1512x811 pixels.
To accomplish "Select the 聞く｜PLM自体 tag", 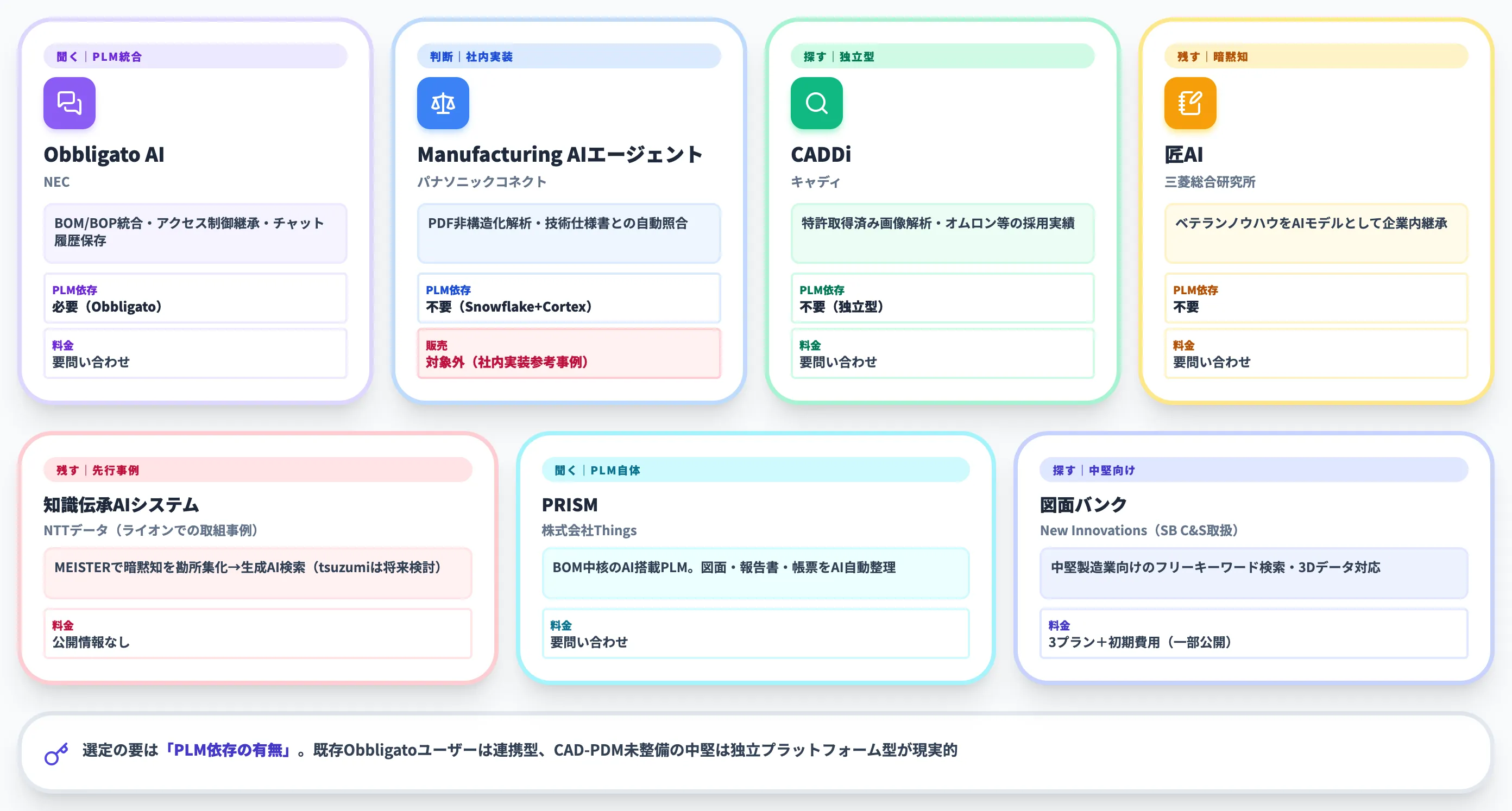I will pos(755,470).
